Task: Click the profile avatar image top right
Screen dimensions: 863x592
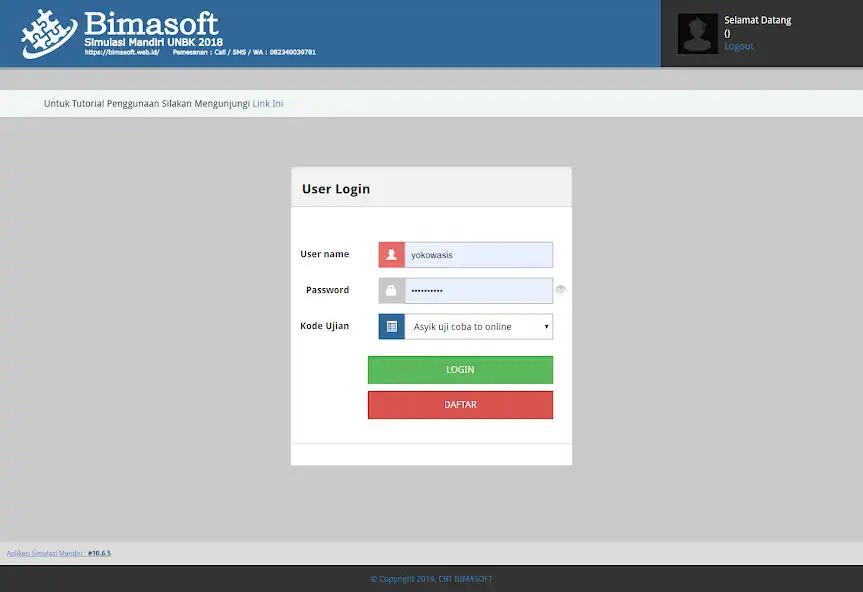Action: [x=697, y=33]
